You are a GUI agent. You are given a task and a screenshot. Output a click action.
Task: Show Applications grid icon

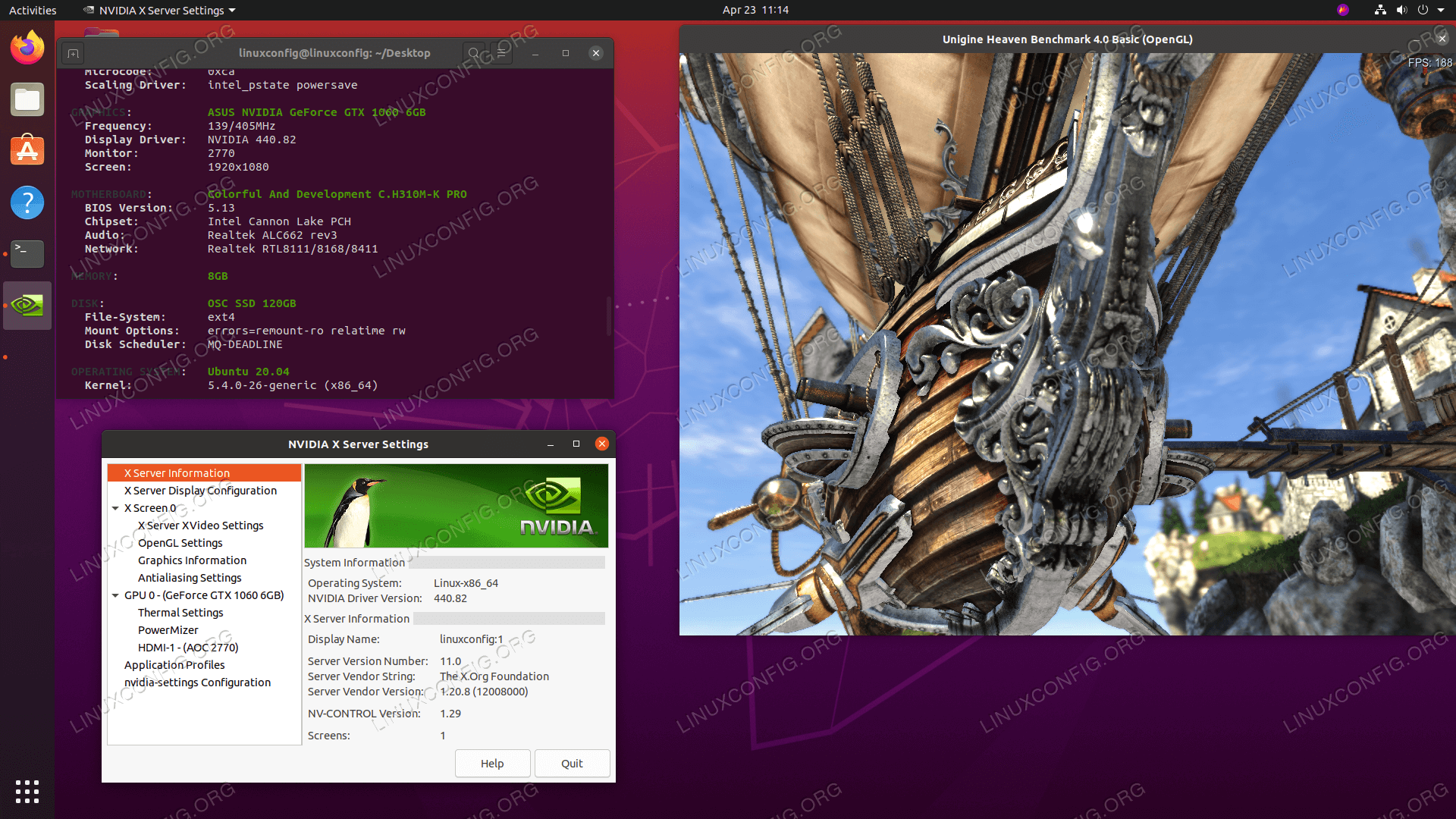click(x=27, y=791)
